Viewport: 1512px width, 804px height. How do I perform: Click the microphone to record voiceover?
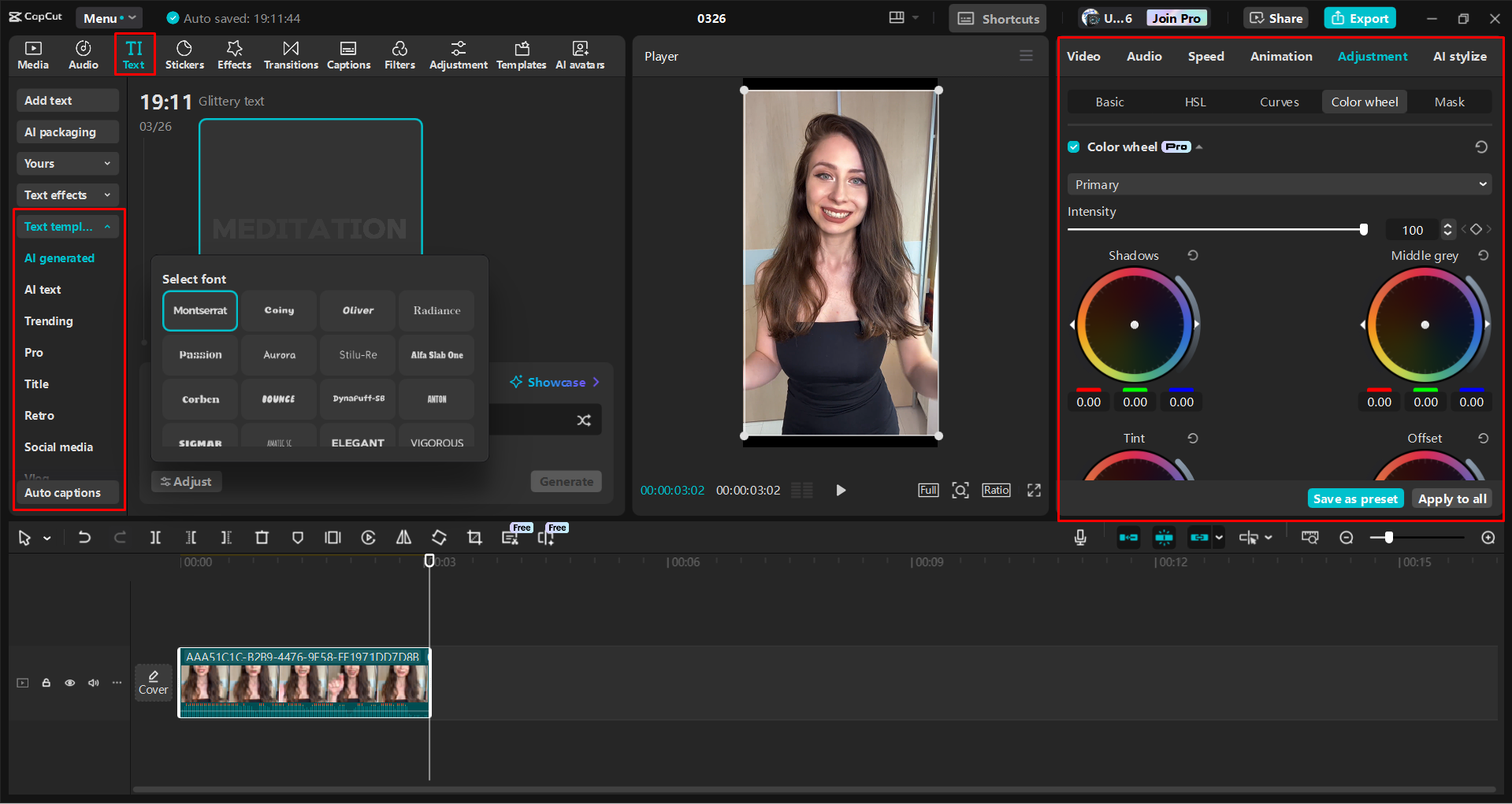[x=1079, y=537]
